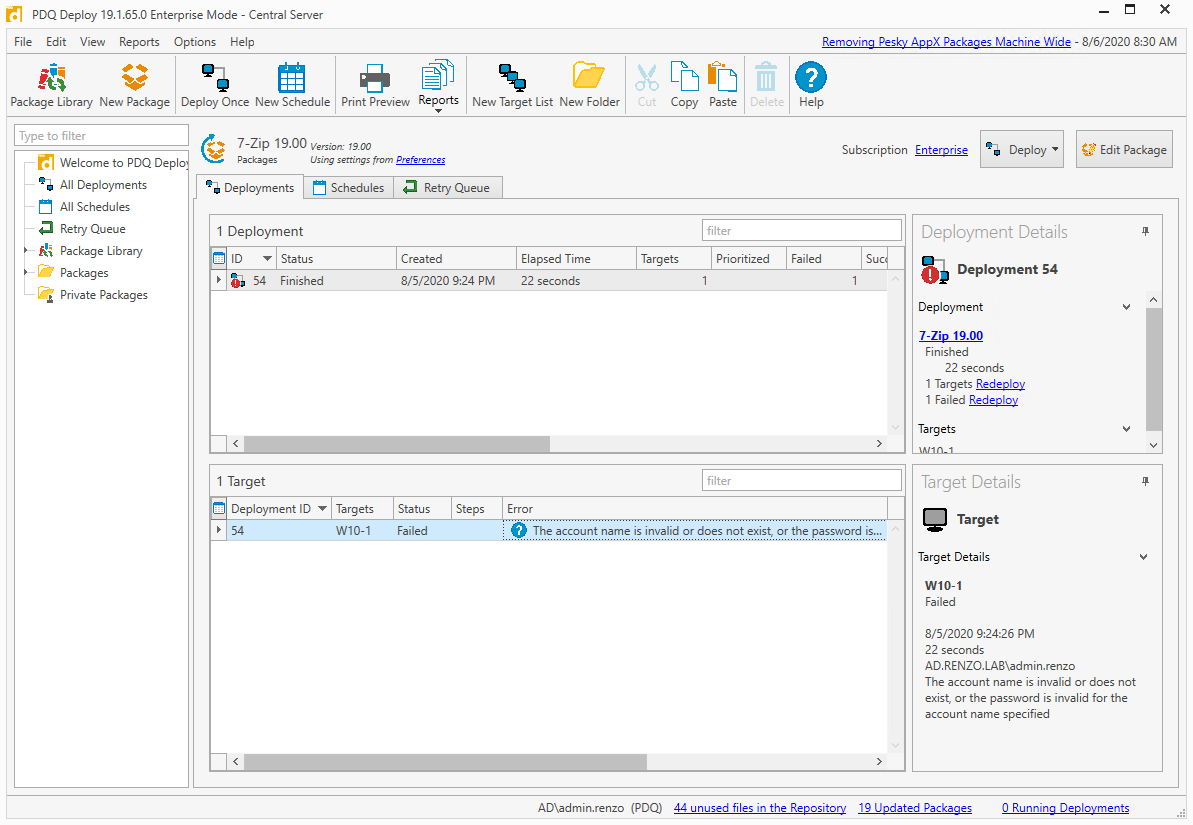Switch to the Schedules tab

(348, 187)
